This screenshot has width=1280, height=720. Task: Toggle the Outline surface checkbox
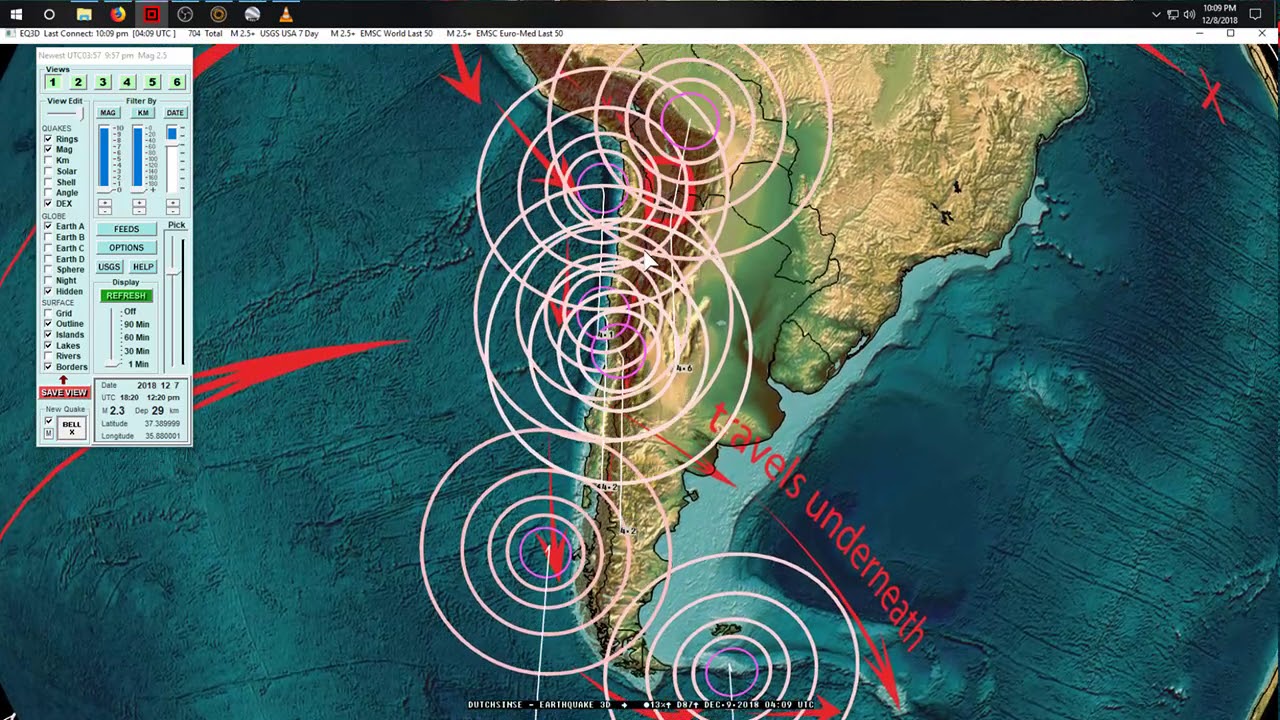(x=48, y=323)
